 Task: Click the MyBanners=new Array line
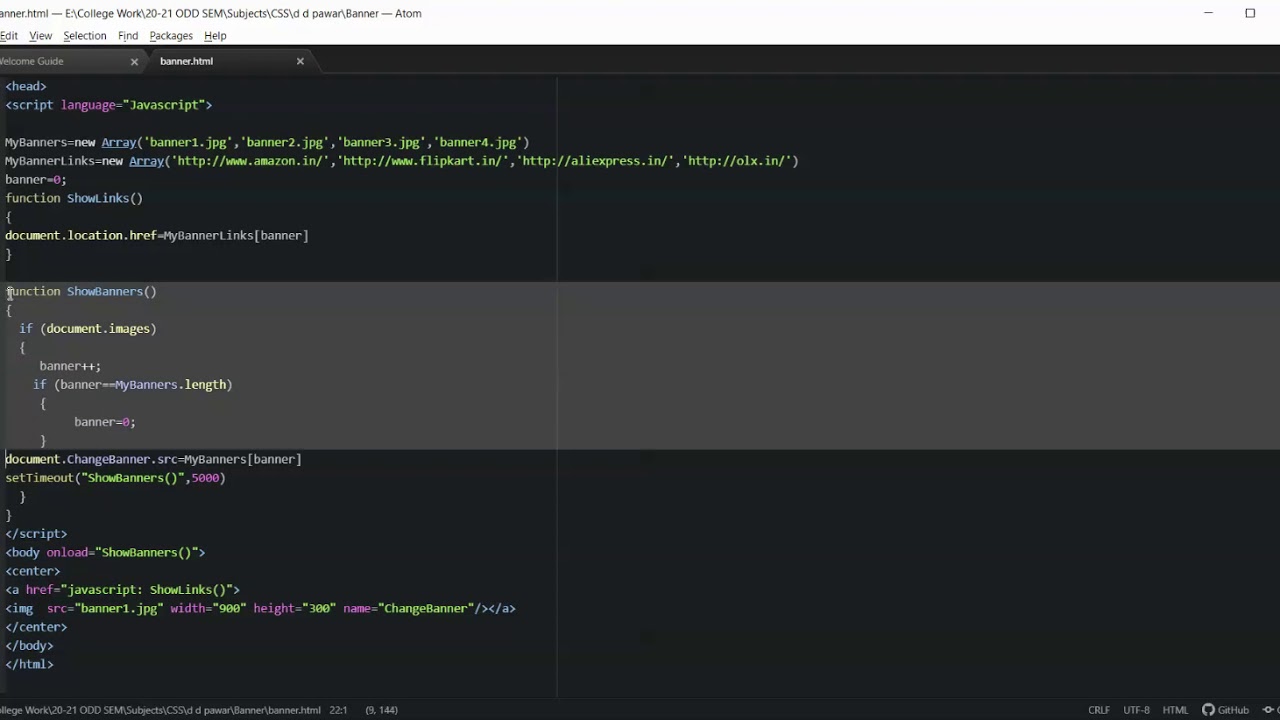click(x=267, y=142)
